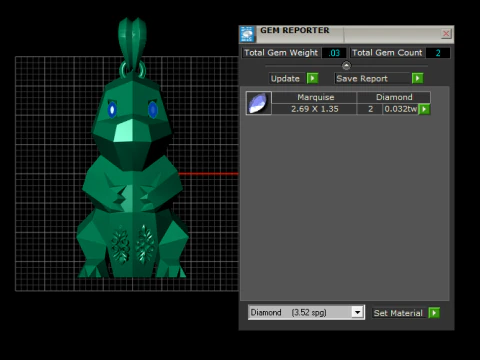This screenshot has width=480, height=360.
Task: Click the 0.032tw weight cell
Action: click(x=400, y=109)
